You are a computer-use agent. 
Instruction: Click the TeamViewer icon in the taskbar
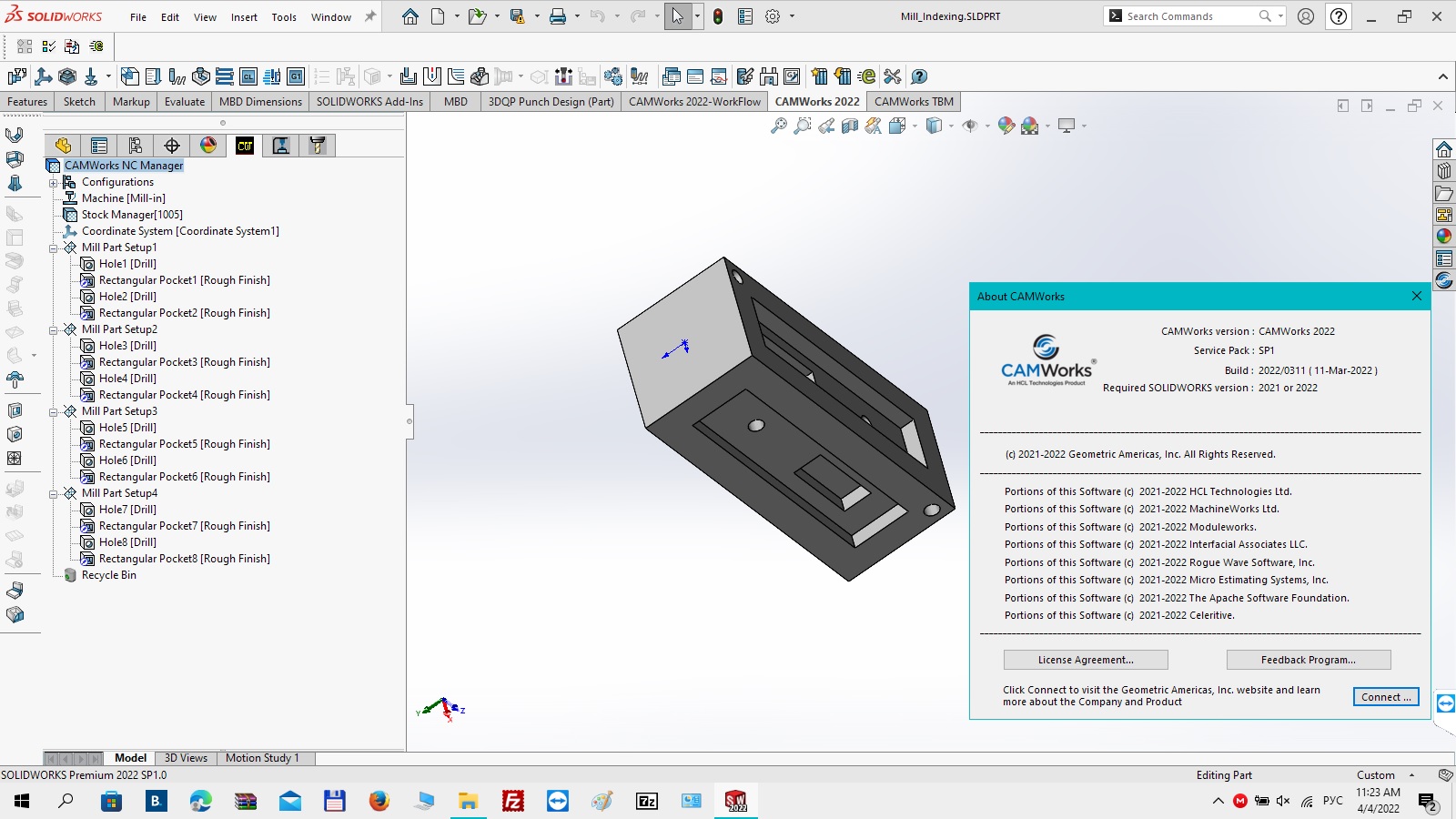pos(558,801)
